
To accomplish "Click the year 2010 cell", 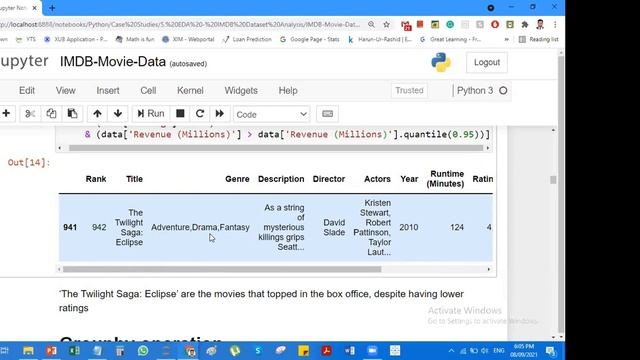I will pos(409,227).
